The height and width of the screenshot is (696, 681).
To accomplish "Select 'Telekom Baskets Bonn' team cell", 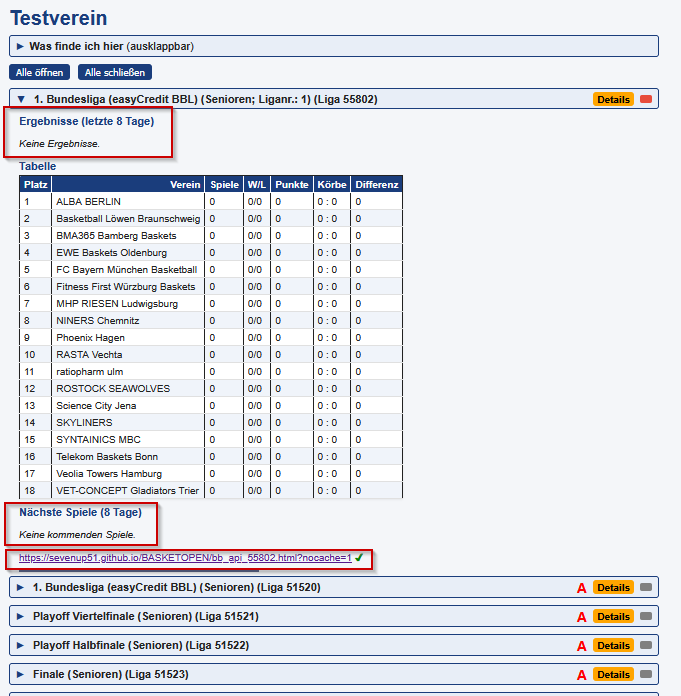I will coord(128,457).
